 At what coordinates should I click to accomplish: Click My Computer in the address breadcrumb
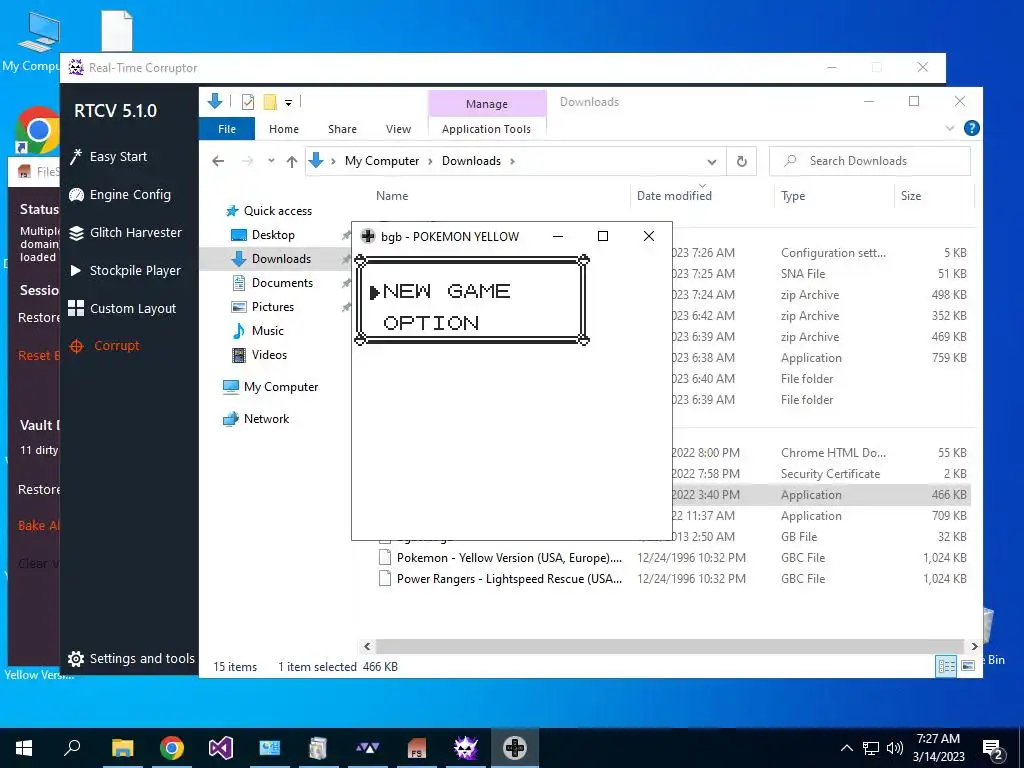coord(382,161)
